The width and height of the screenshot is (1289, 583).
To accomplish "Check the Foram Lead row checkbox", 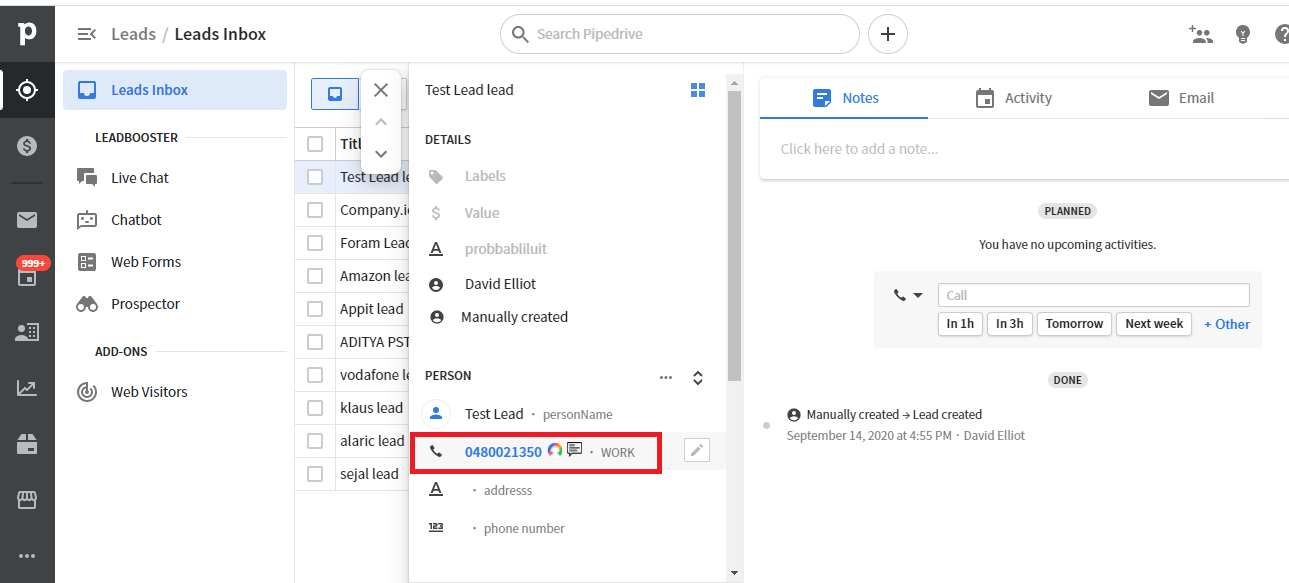I will (315, 243).
